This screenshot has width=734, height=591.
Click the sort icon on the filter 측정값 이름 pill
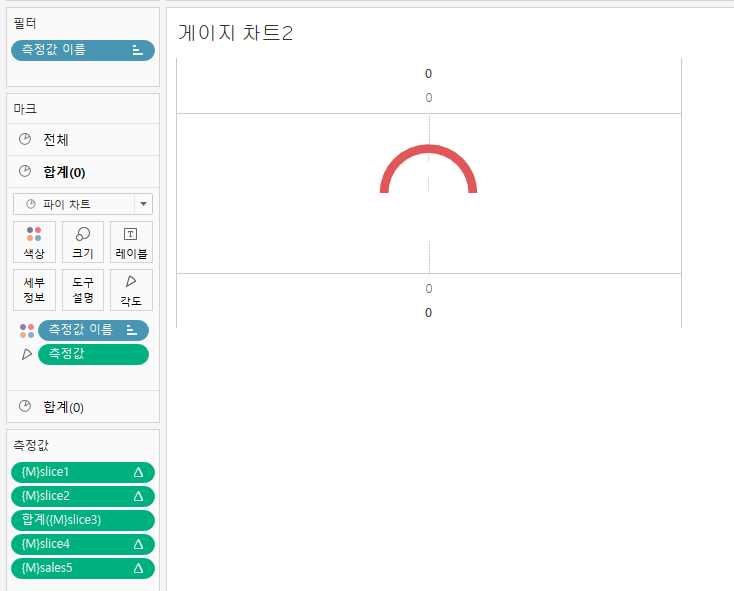click(138, 50)
